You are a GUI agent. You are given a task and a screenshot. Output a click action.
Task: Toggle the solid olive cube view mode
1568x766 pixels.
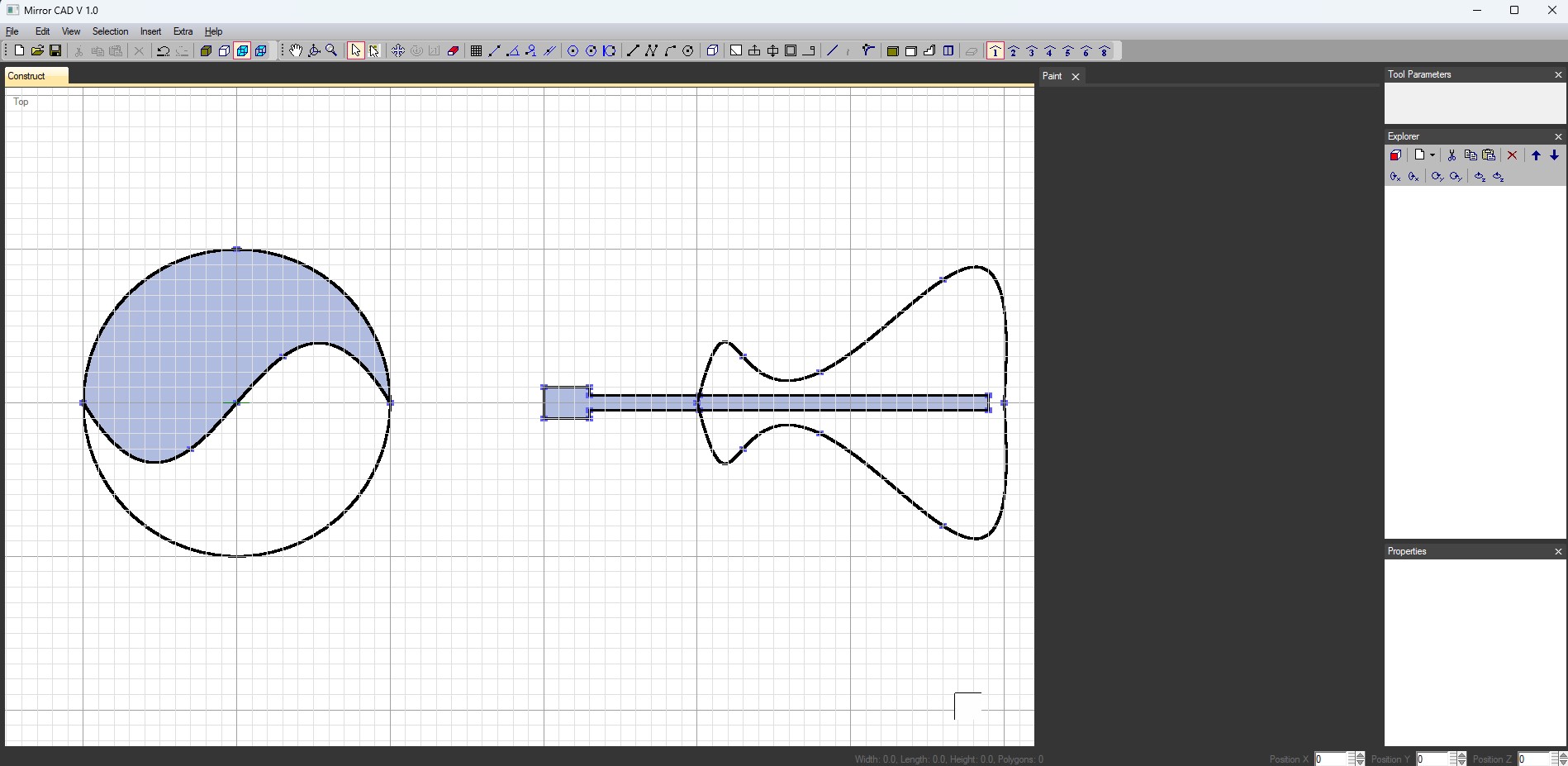click(206, 51)
